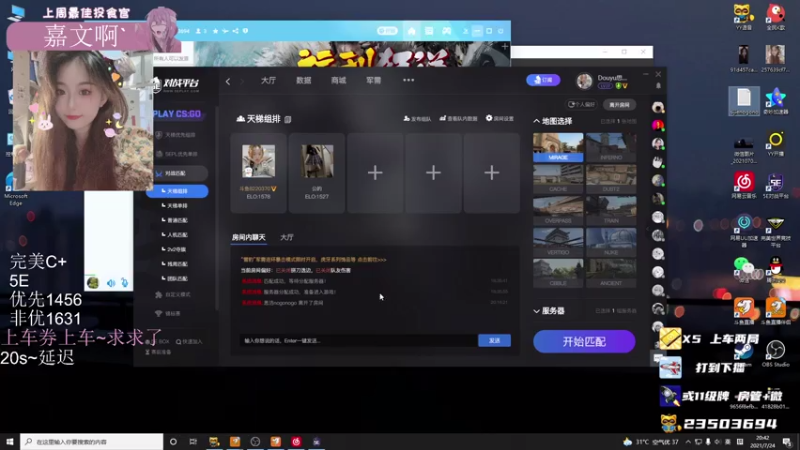Focus the Windows taskbar search box
This screenshot has height=450, width=800.
(92, 442)
